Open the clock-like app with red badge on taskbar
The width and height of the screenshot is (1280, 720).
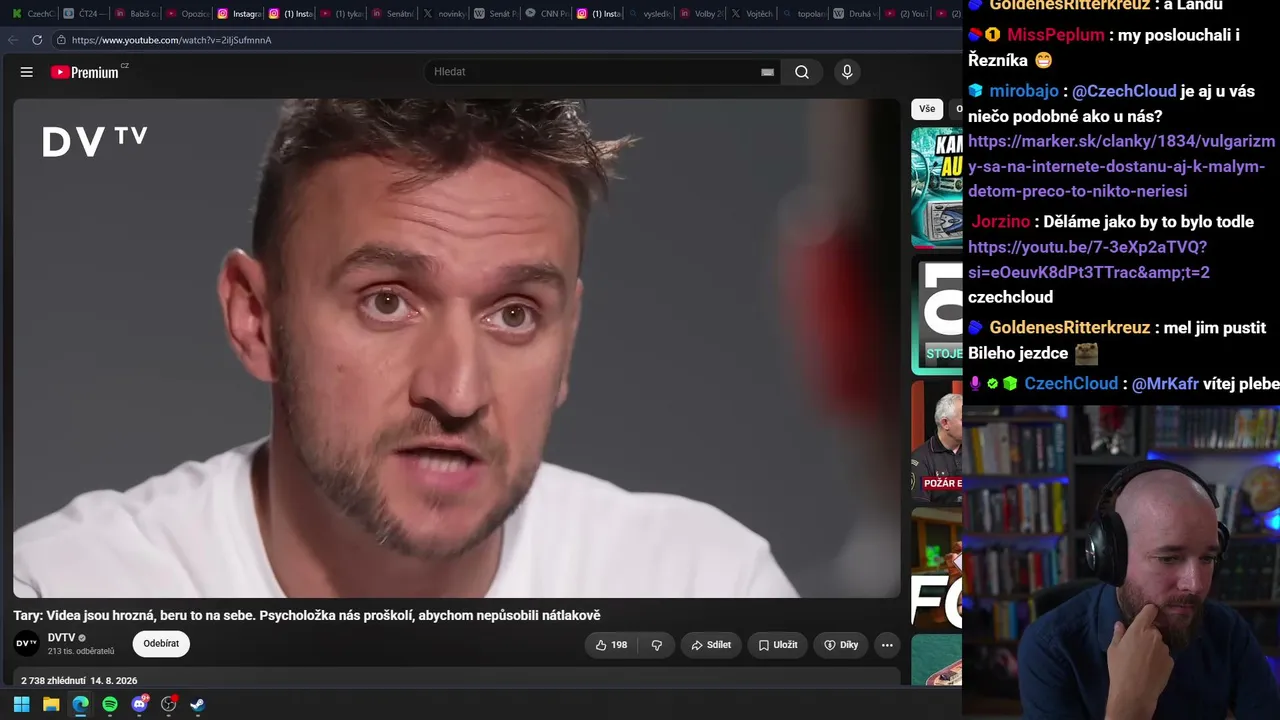(169, 704)
